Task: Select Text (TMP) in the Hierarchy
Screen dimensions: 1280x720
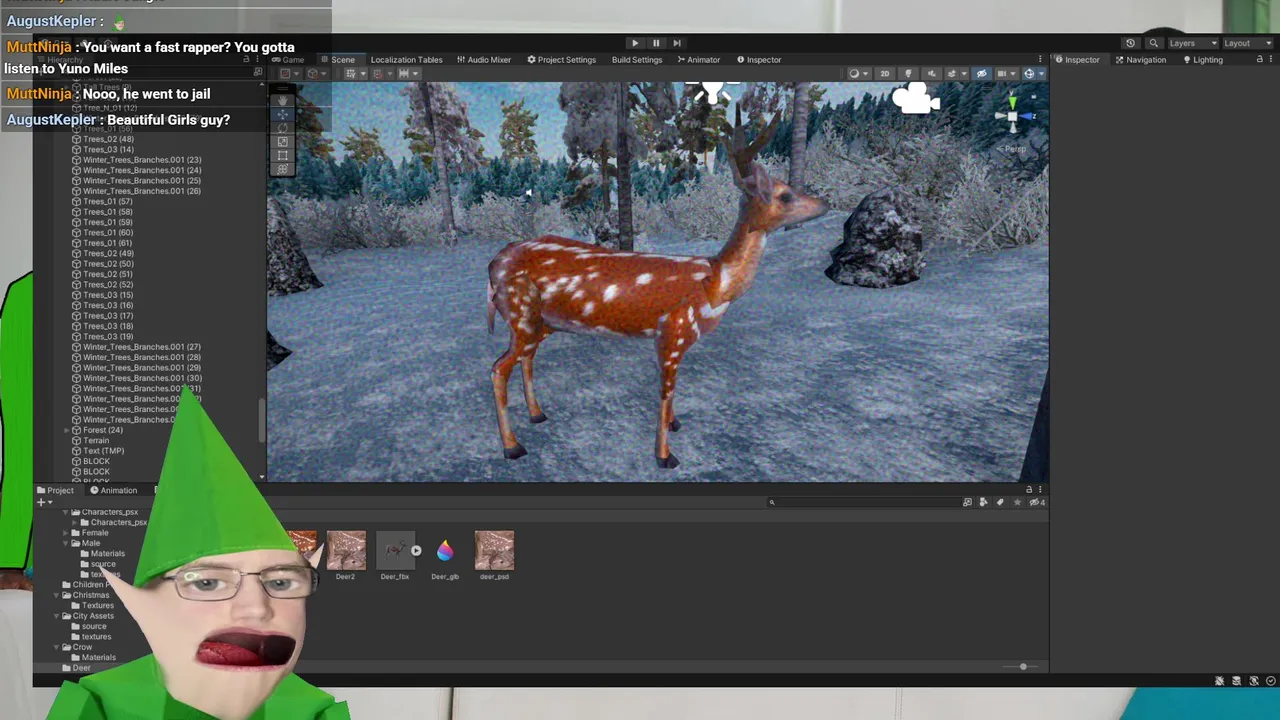Action: click(103, 451)
